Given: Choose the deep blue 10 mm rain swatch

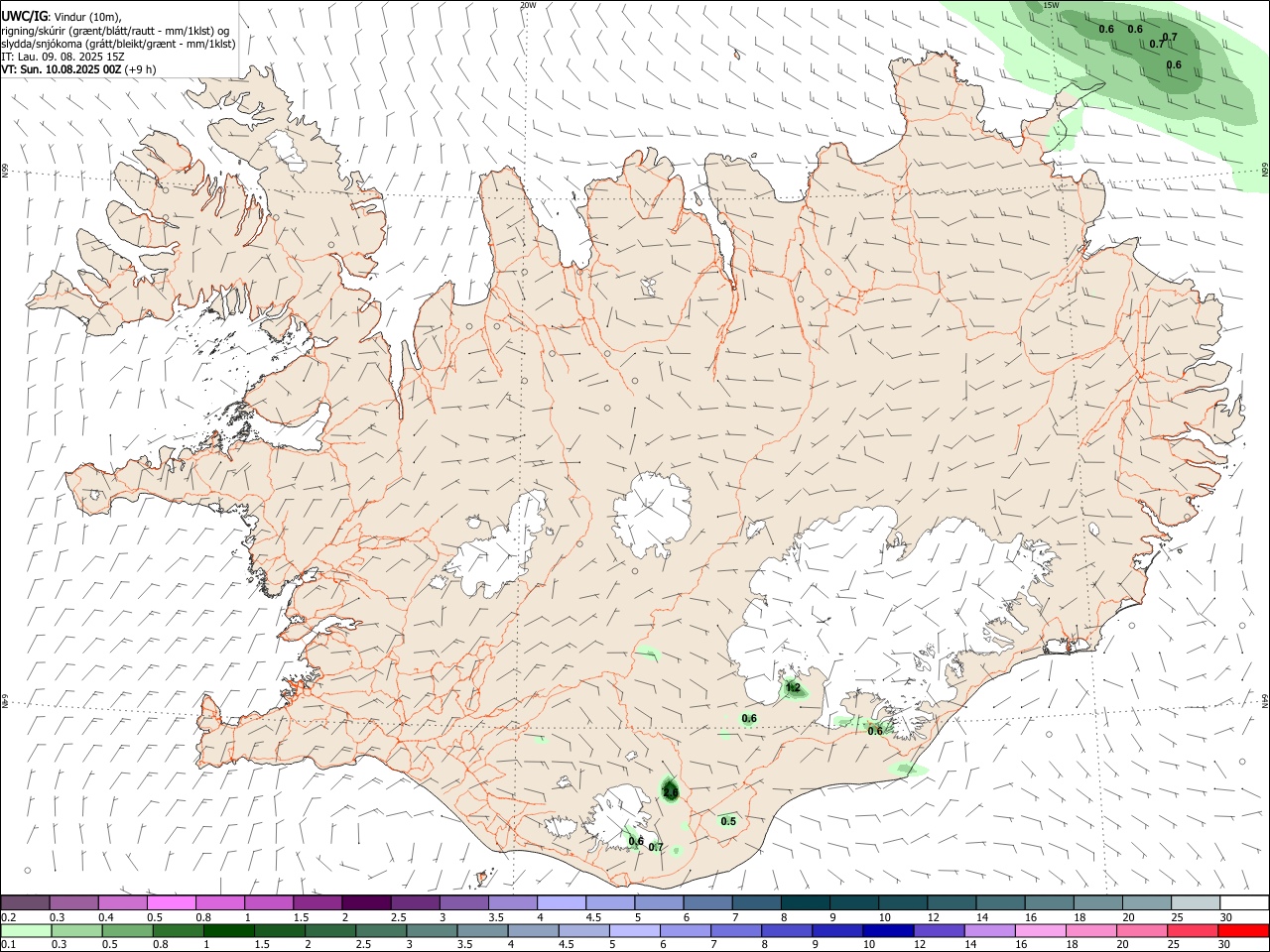Looking at the screenshot, I should 888,930.
